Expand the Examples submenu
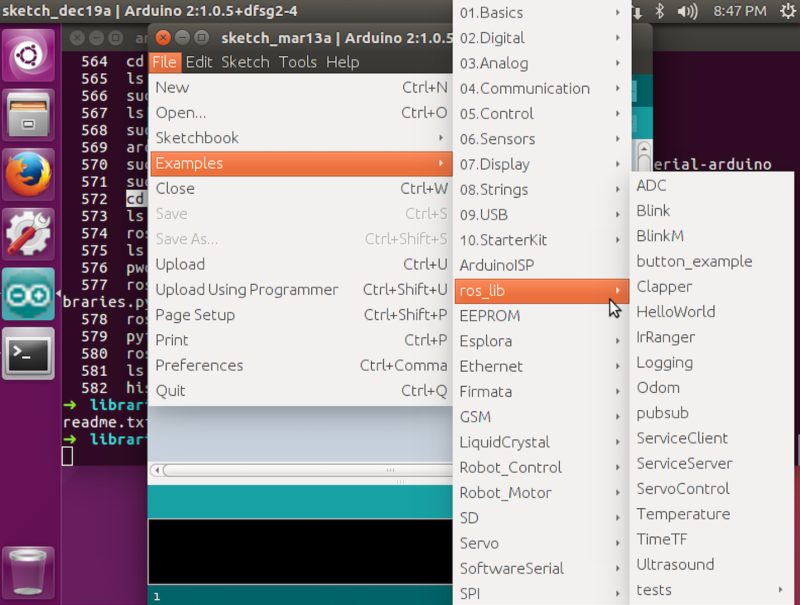 coord(301,163)
